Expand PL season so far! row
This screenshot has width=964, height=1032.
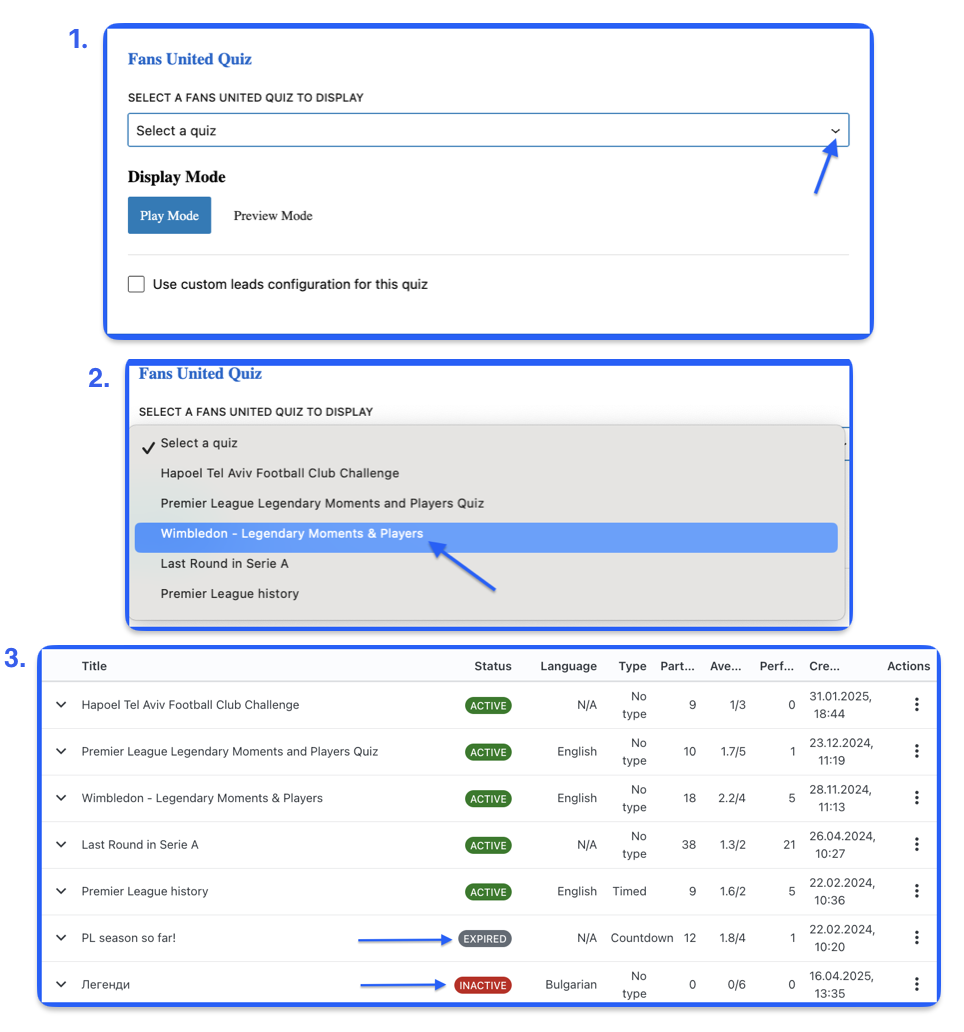click(61, 938)
